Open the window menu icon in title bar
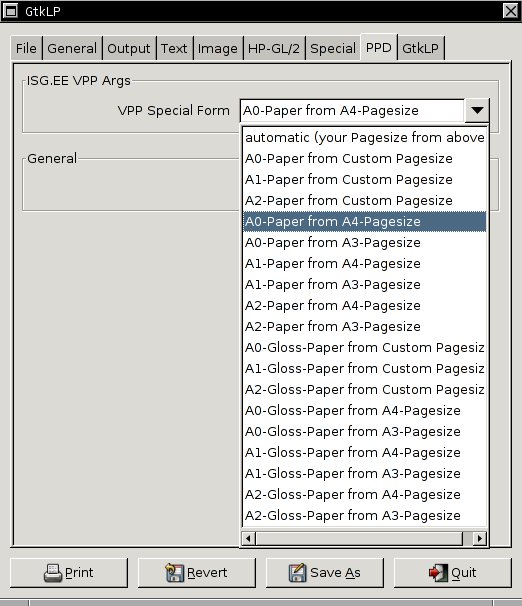 10,11
